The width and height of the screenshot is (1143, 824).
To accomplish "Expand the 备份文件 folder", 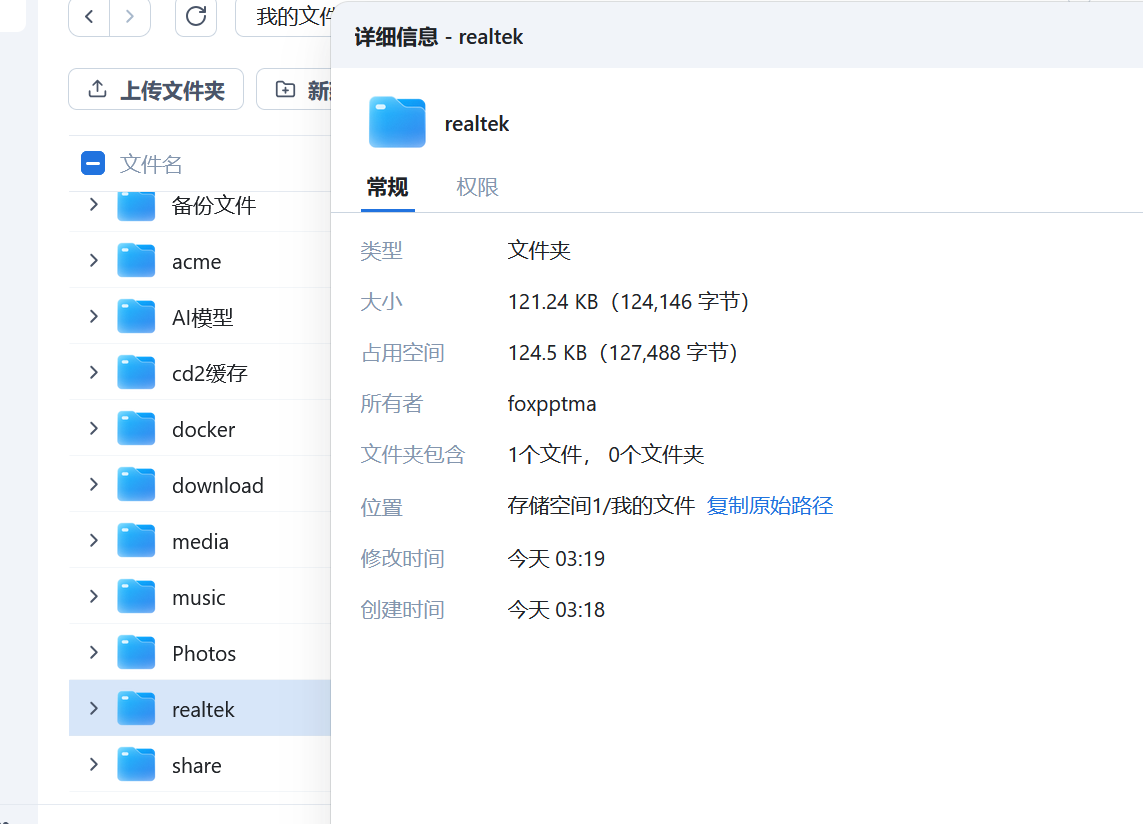I will pos(93,205).
